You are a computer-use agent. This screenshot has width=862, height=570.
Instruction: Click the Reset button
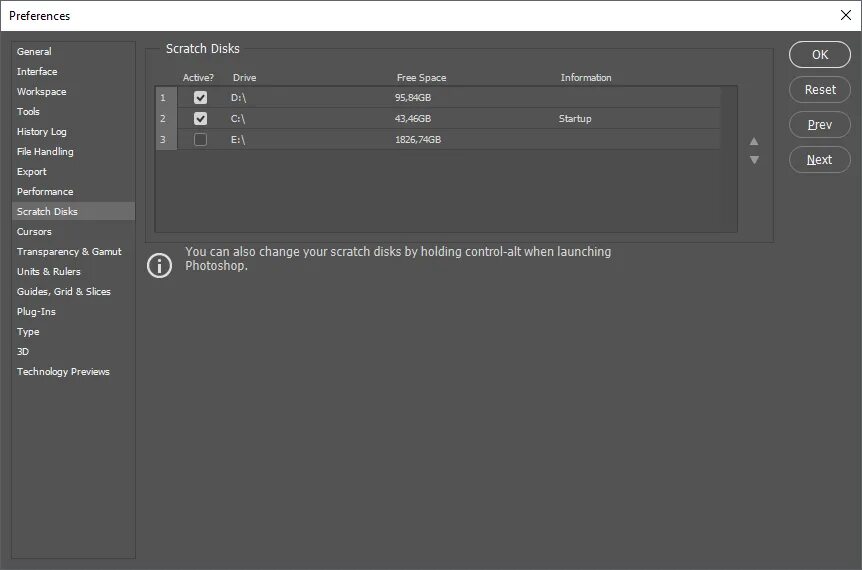820,90
